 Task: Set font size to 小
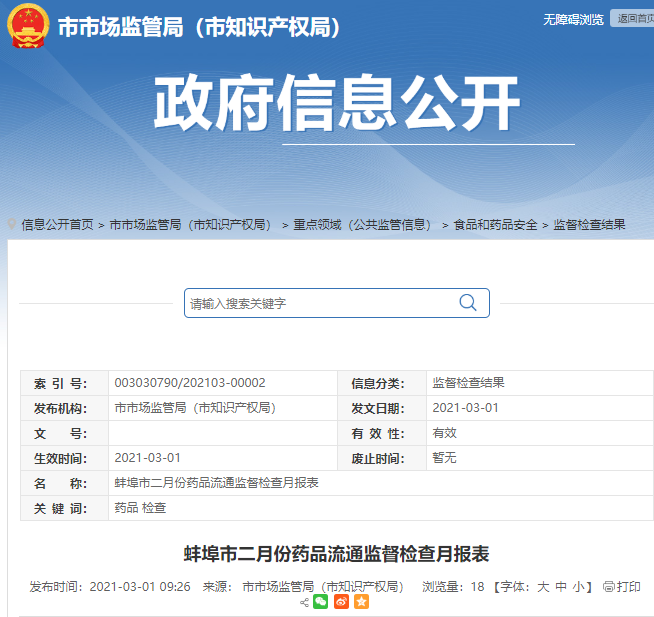578,587
